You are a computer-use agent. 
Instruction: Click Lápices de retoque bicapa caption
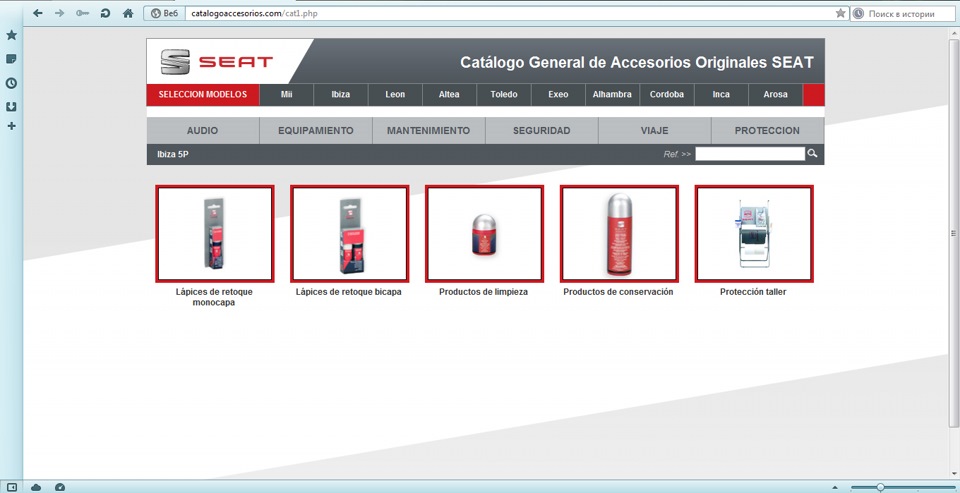(349, 292)
